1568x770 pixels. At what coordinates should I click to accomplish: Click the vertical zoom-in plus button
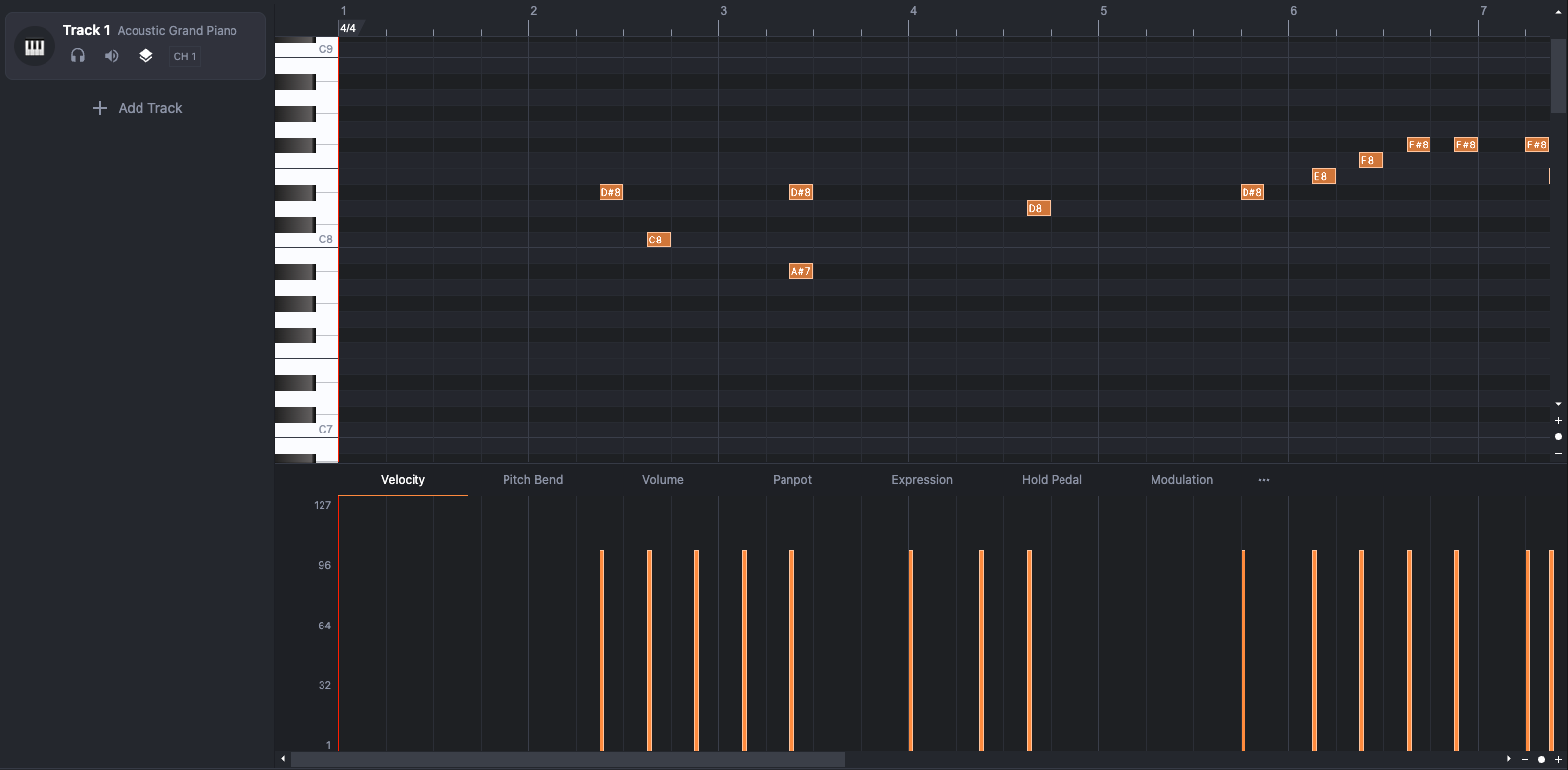click(x=1559, y=421)
